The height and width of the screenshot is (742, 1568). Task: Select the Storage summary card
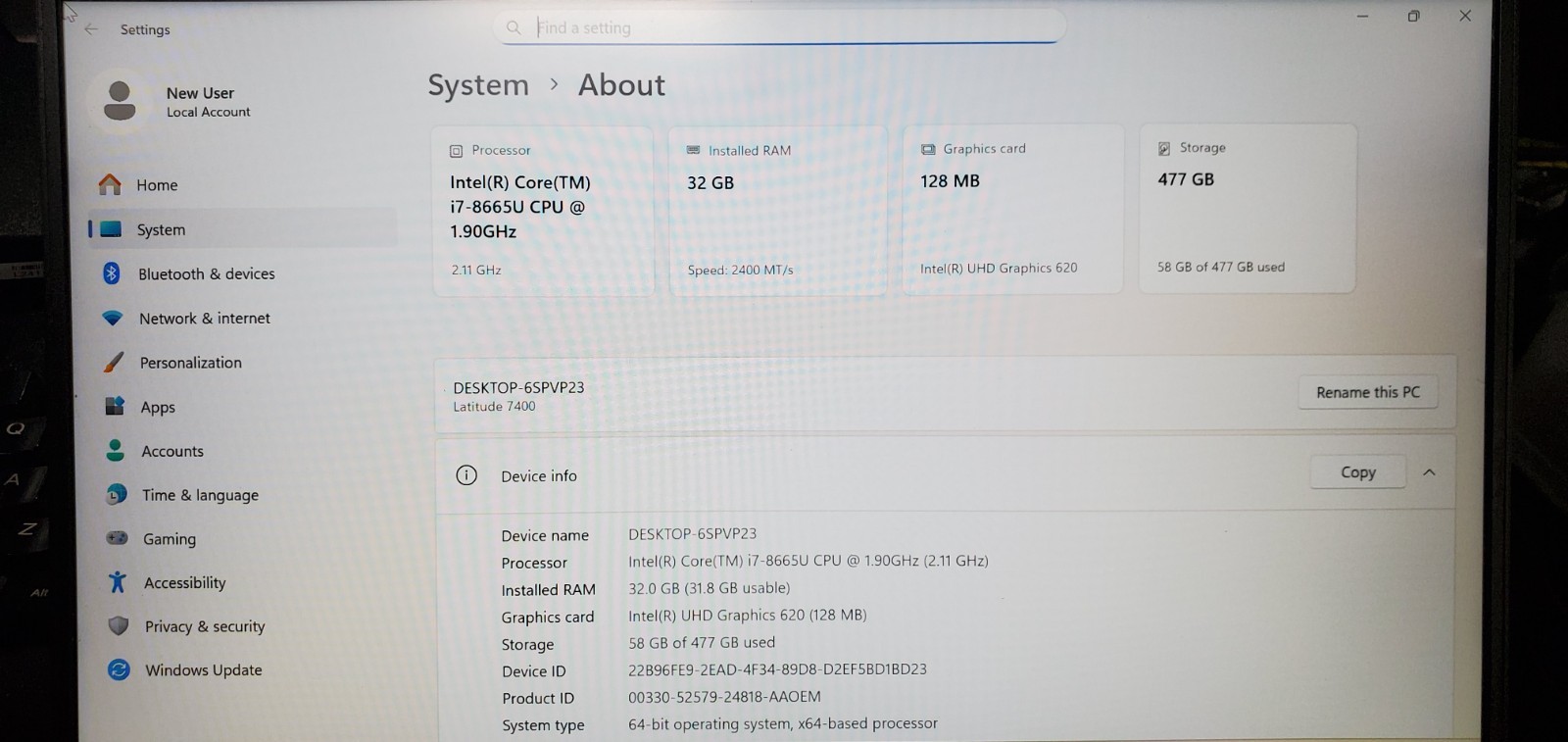[x=1248, y=208]
